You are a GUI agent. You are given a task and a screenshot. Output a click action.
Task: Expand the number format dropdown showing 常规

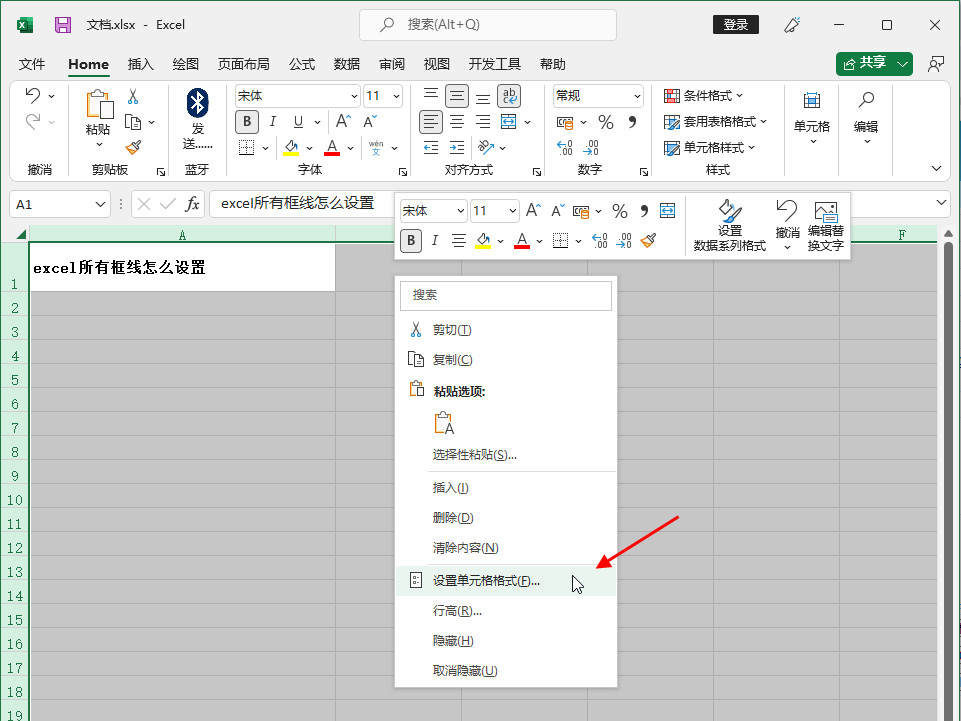tap(637, 96)
